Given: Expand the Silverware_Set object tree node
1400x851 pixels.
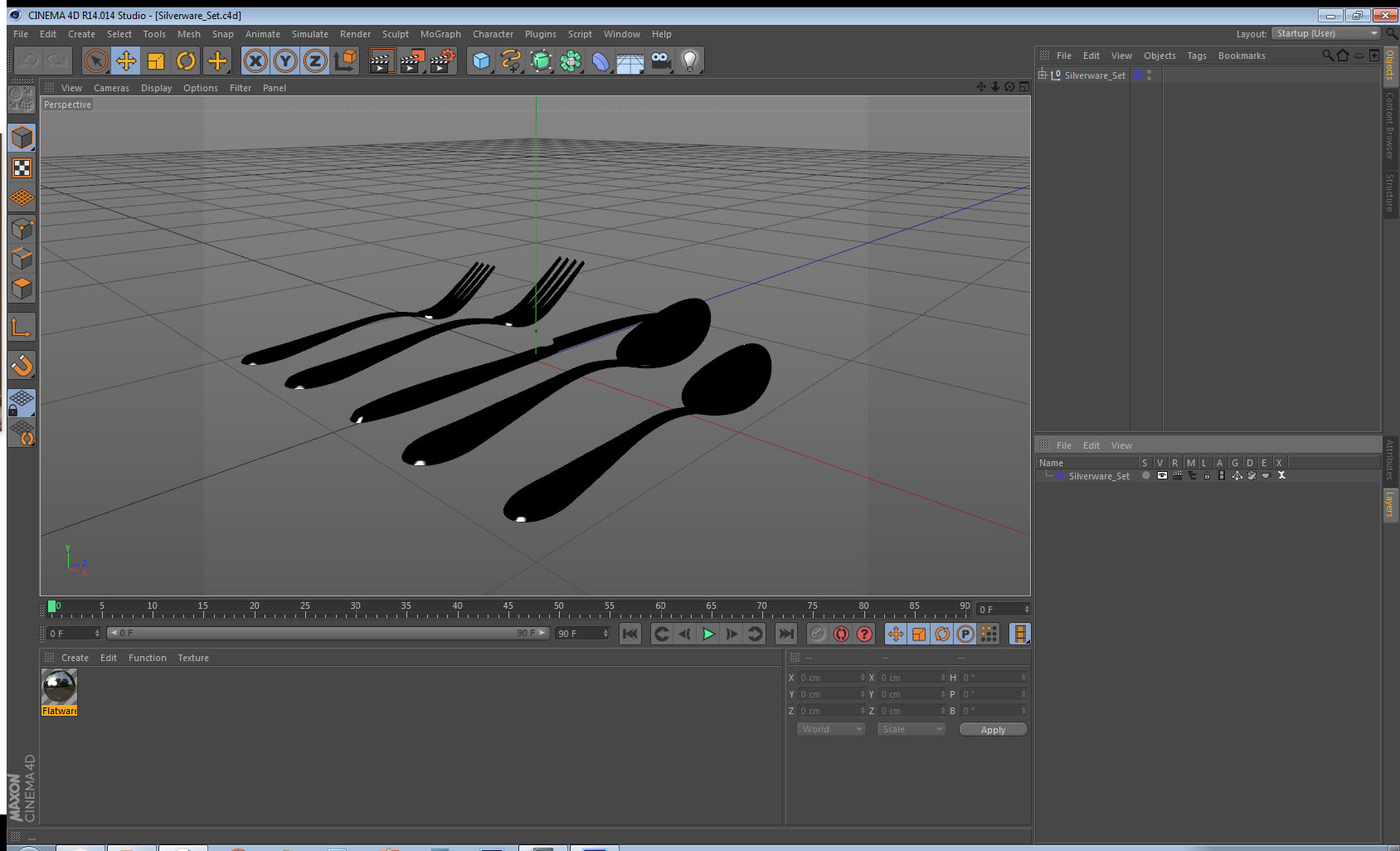Looking at the screenshot, I should tap(1043, 75).
